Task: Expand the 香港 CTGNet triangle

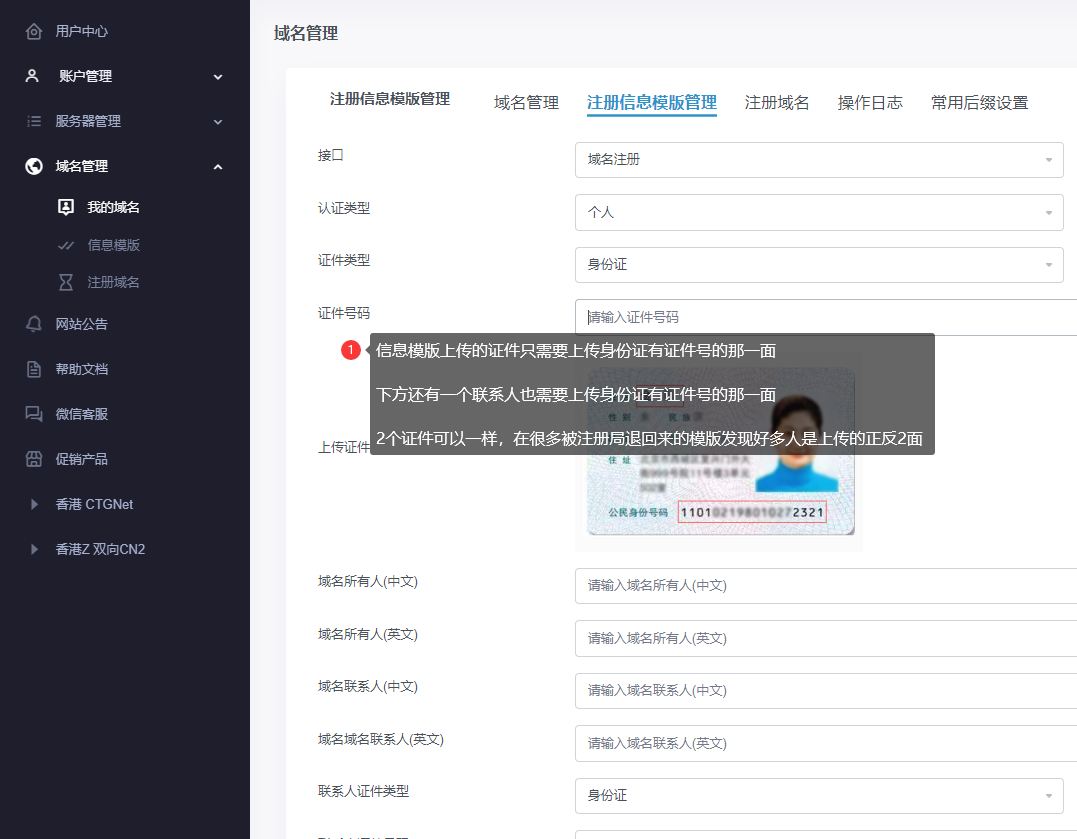Action: (x=34, y=504)
